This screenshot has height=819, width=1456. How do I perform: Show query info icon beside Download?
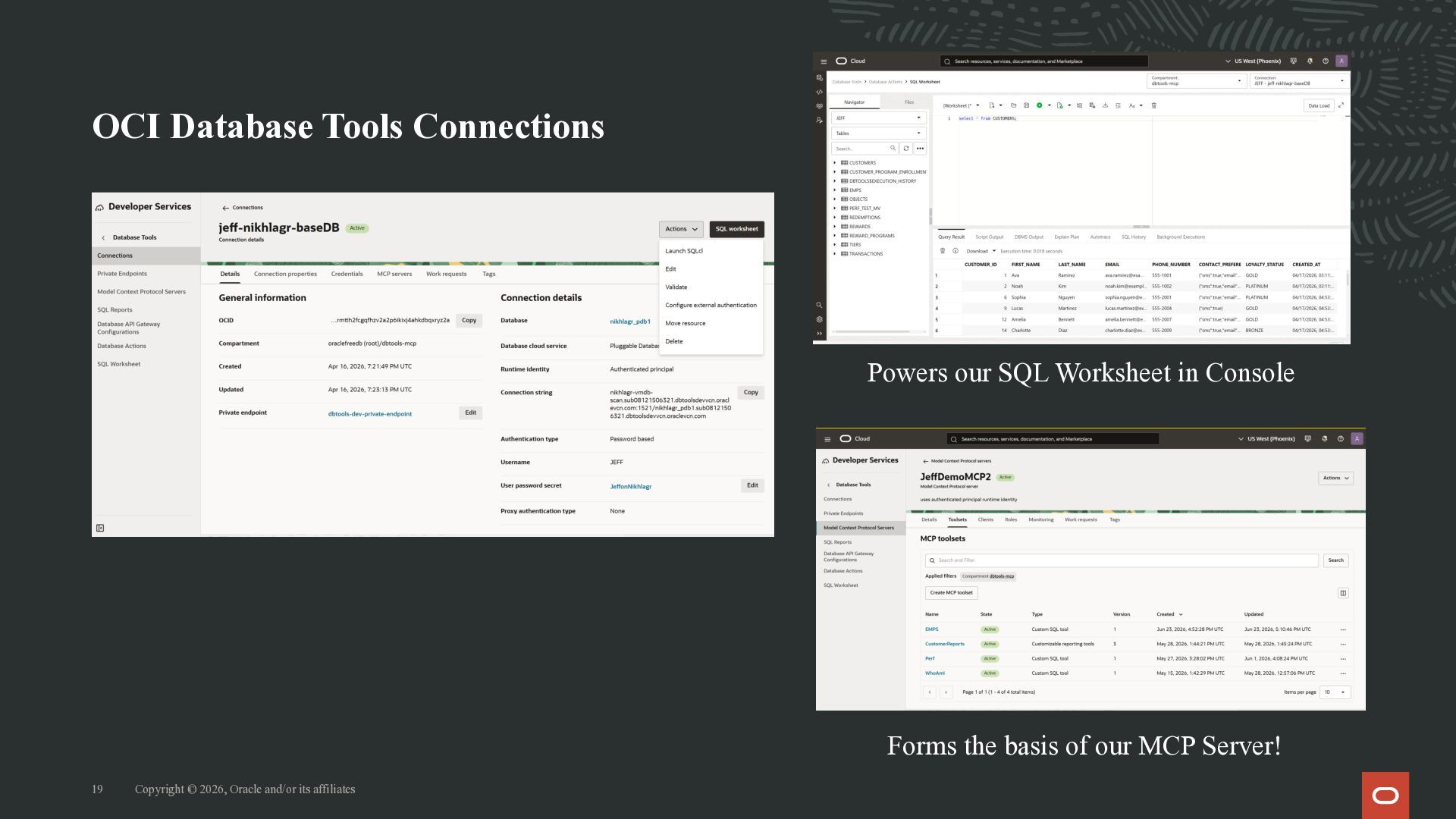pyautogui.click(x=955, y=251)
